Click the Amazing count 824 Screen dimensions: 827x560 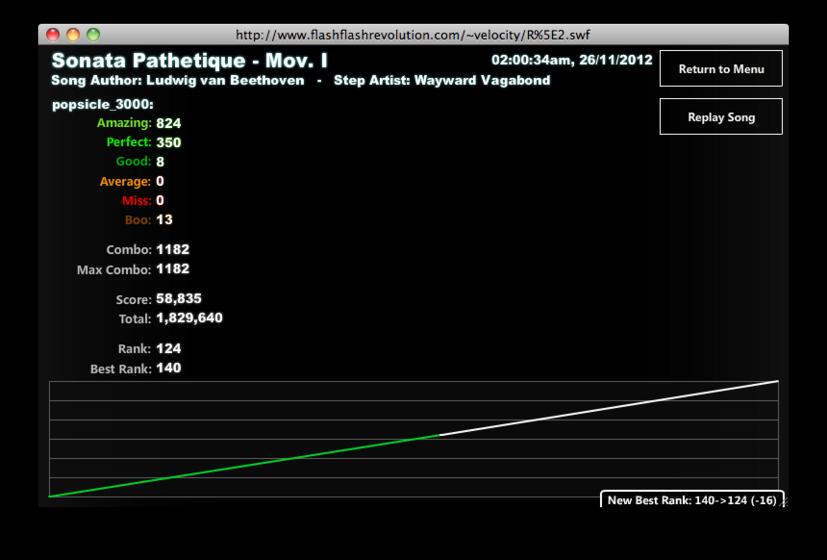[169, 123]
